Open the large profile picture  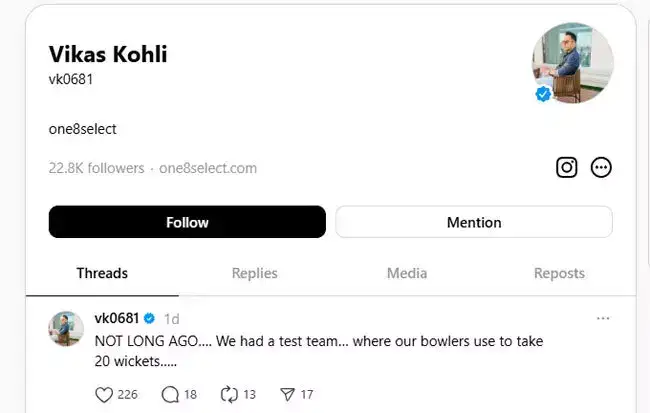point(573,63)
